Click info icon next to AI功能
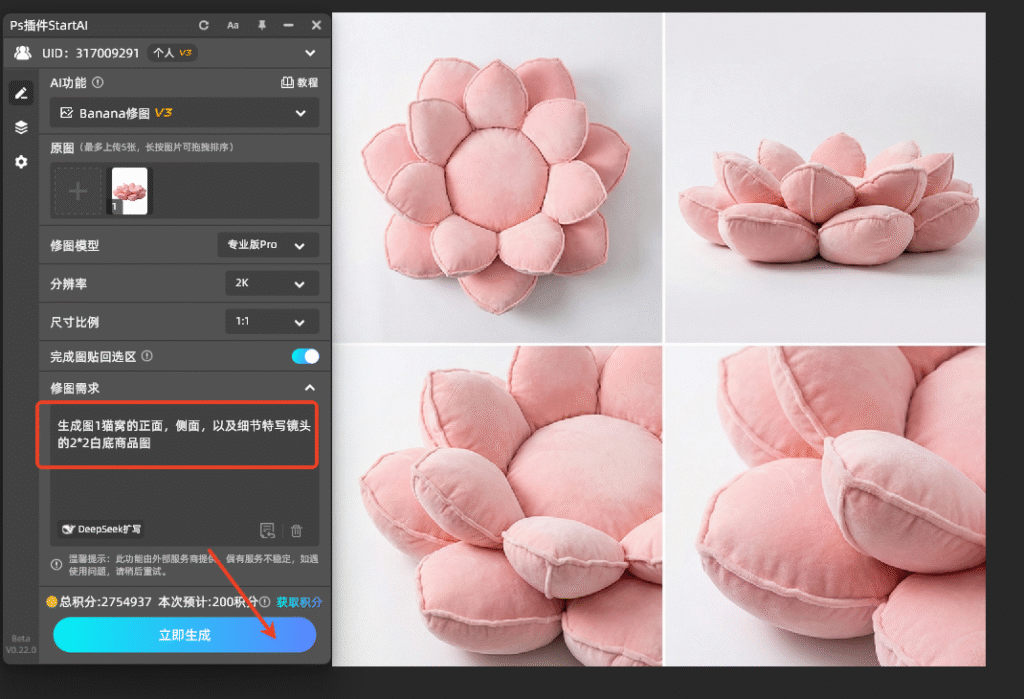Screen dimensions: 1024x699 [x=98, y=84]
